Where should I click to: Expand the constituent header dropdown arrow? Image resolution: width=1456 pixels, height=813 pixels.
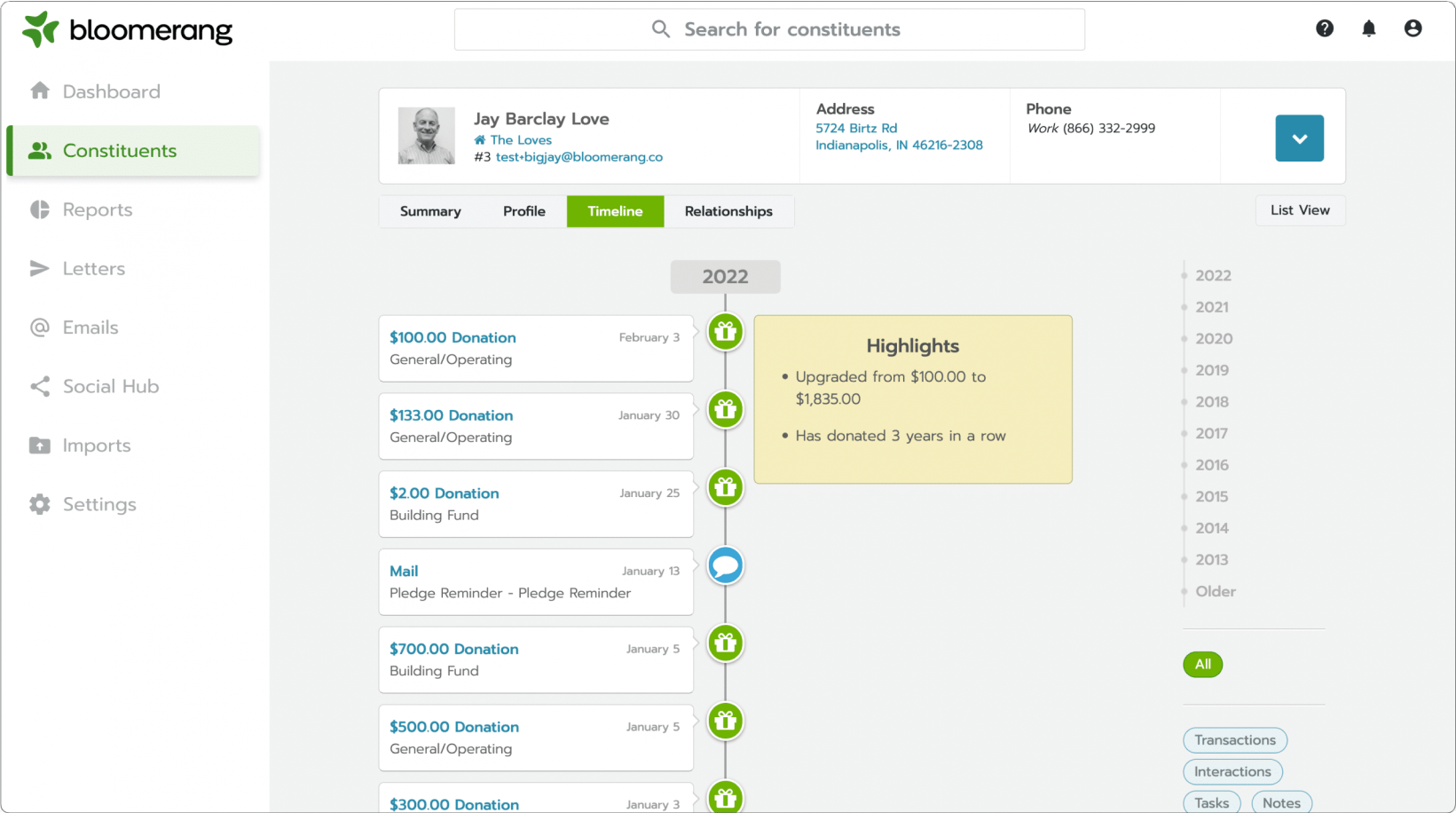coord(1300,138)
